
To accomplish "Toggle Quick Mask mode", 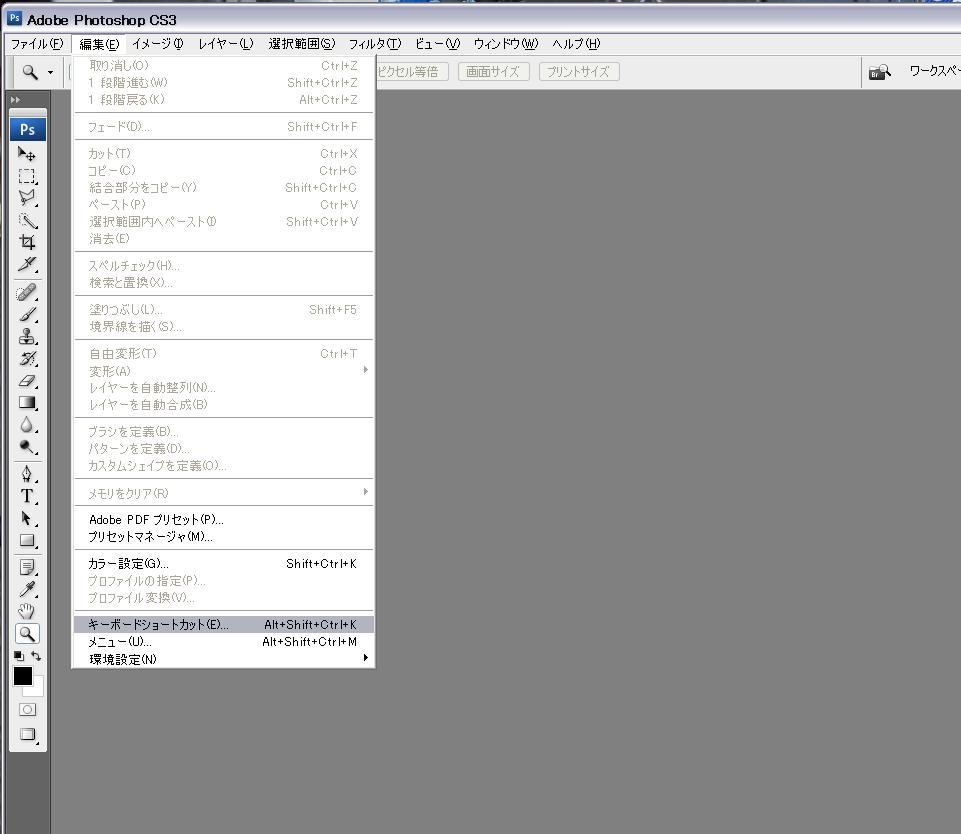I will point(28,710).
